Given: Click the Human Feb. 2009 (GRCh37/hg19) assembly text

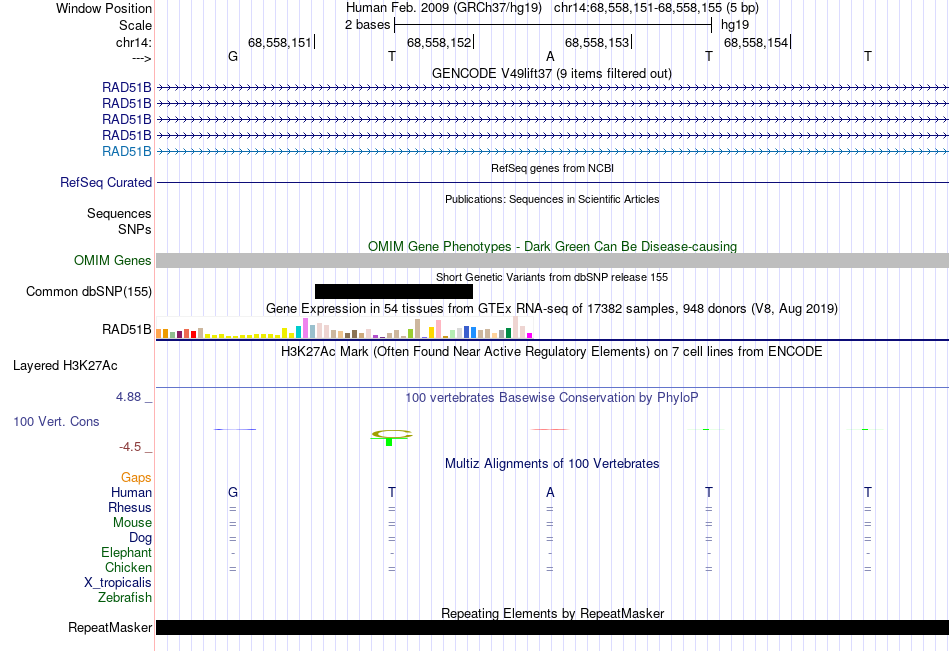Looking at the screenshot, I should (x=445, y=8).
